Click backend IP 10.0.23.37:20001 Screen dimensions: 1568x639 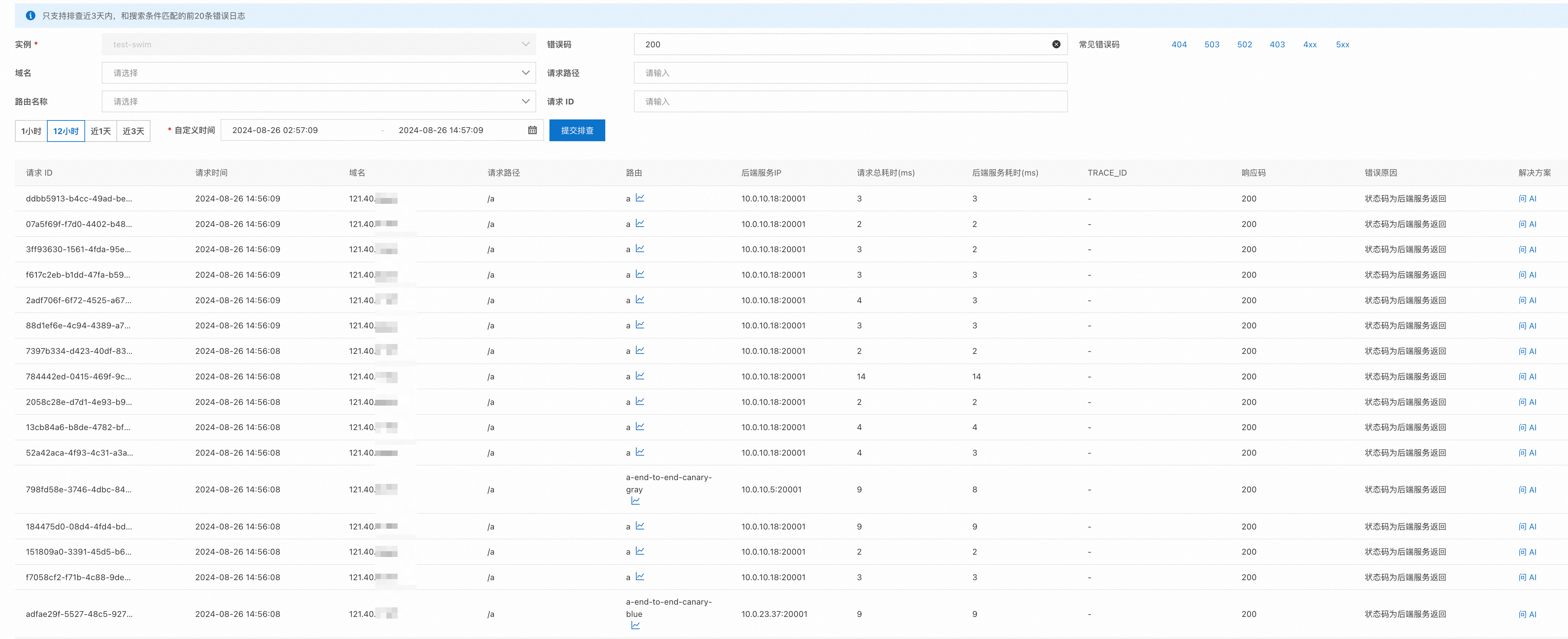774,614
